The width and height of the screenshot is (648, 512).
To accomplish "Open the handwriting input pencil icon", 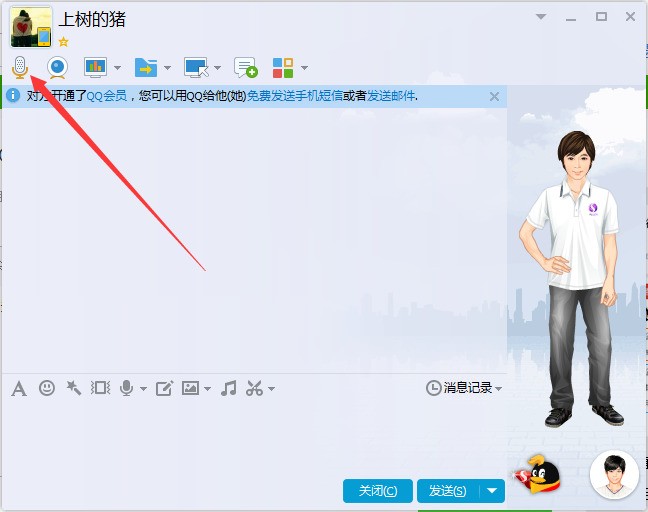I will [164, 388].
